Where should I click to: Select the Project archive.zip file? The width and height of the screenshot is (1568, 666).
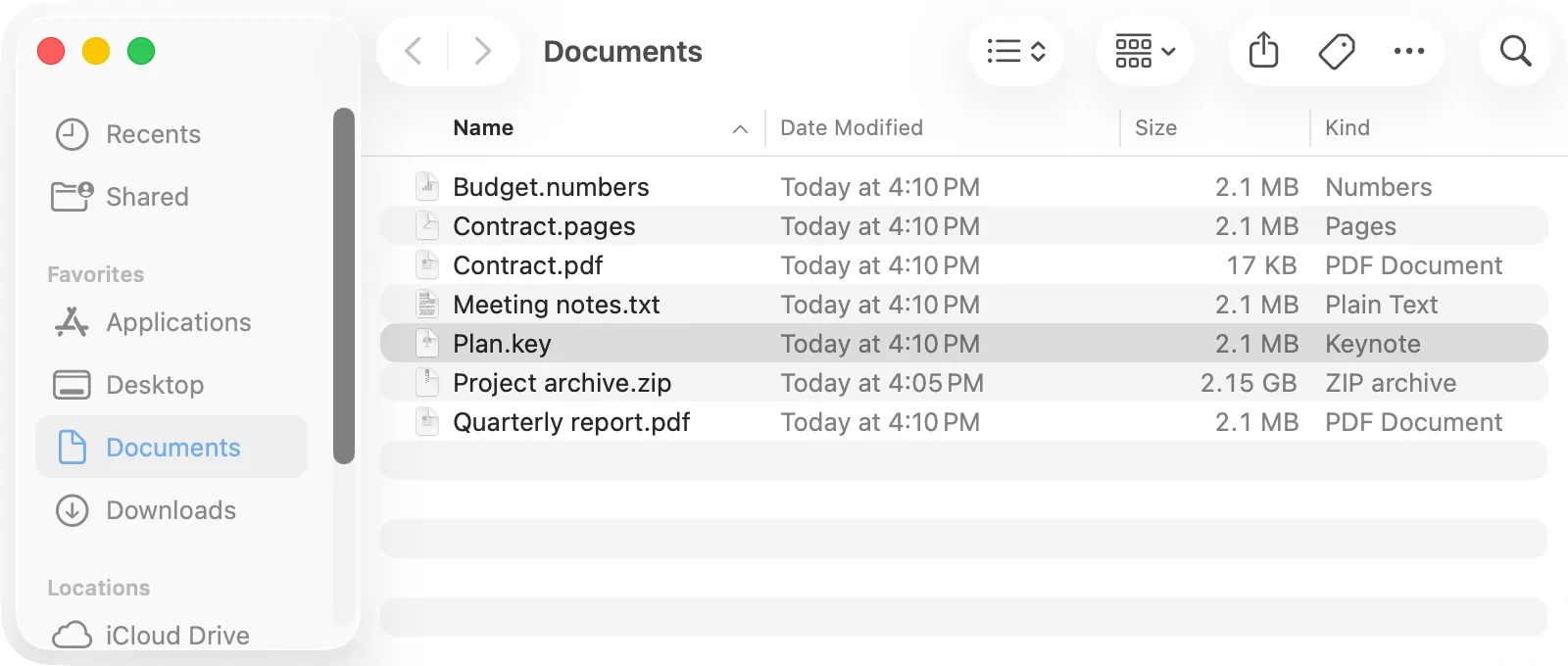tap(964, 382)
